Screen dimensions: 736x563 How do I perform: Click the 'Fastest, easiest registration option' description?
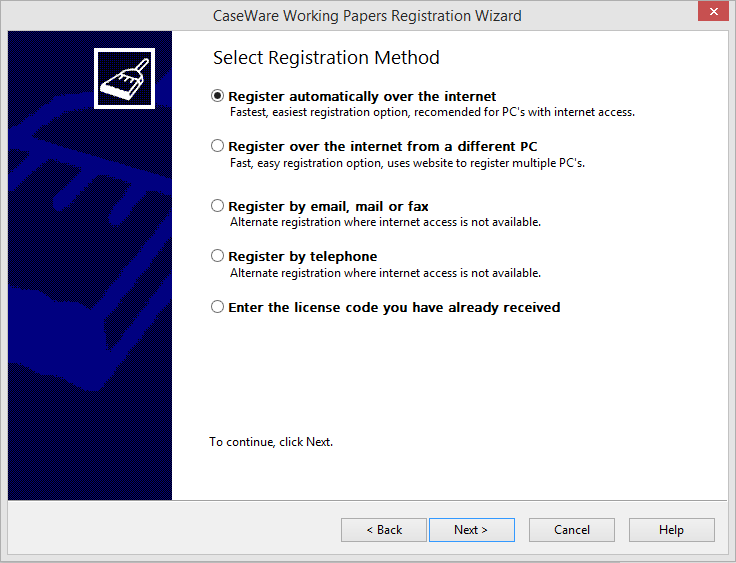point(432,112)
